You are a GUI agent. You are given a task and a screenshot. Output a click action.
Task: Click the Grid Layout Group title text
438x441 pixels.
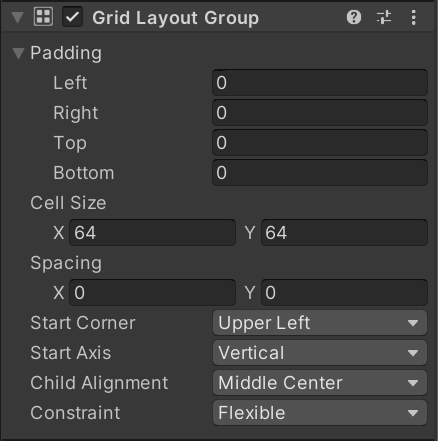(x=175, y=18)
